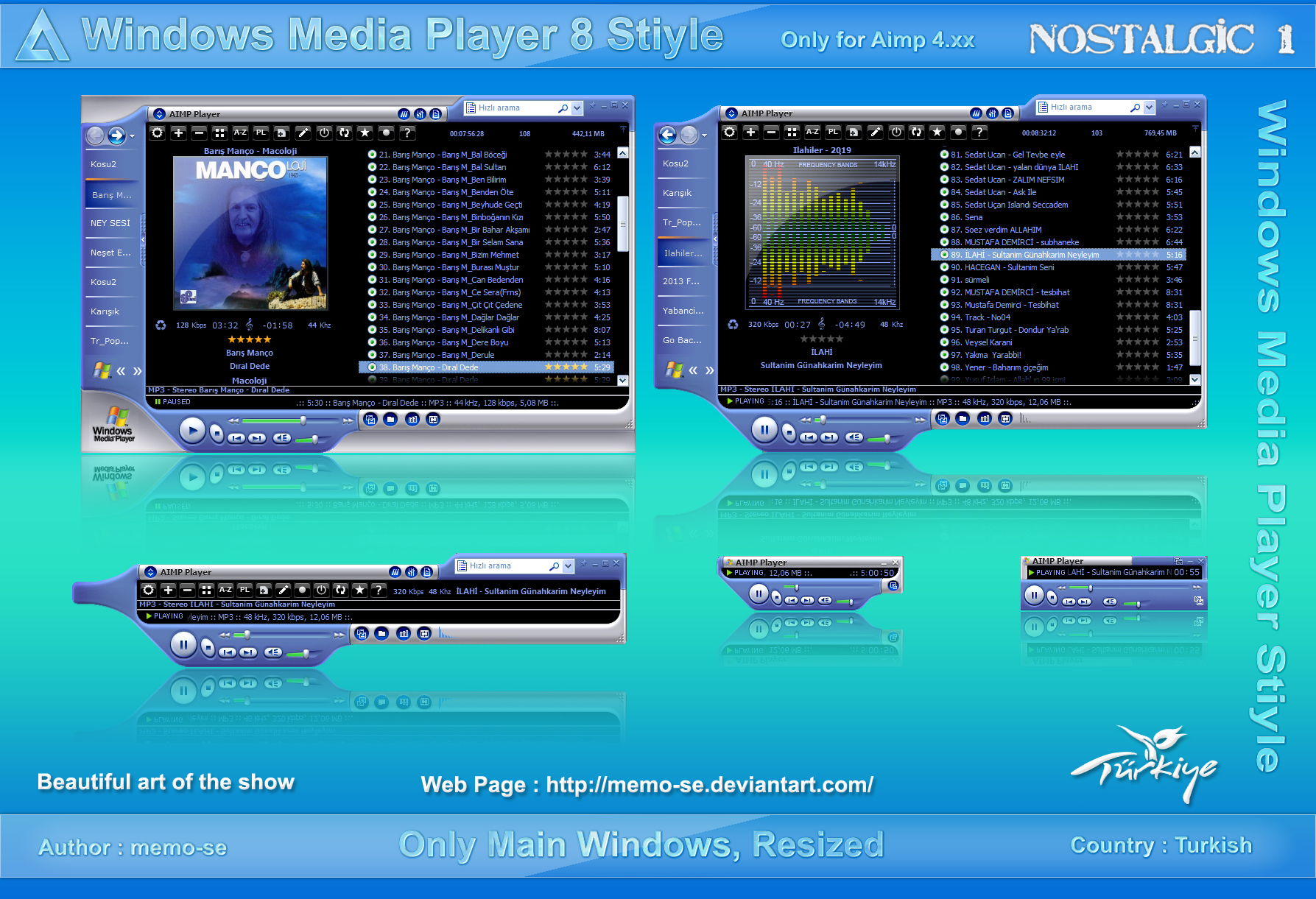Click the striped visualization icon in Barış Manço player title bar
The image size is (1316, 899).
pyautogui.click(x=404, y=114)
